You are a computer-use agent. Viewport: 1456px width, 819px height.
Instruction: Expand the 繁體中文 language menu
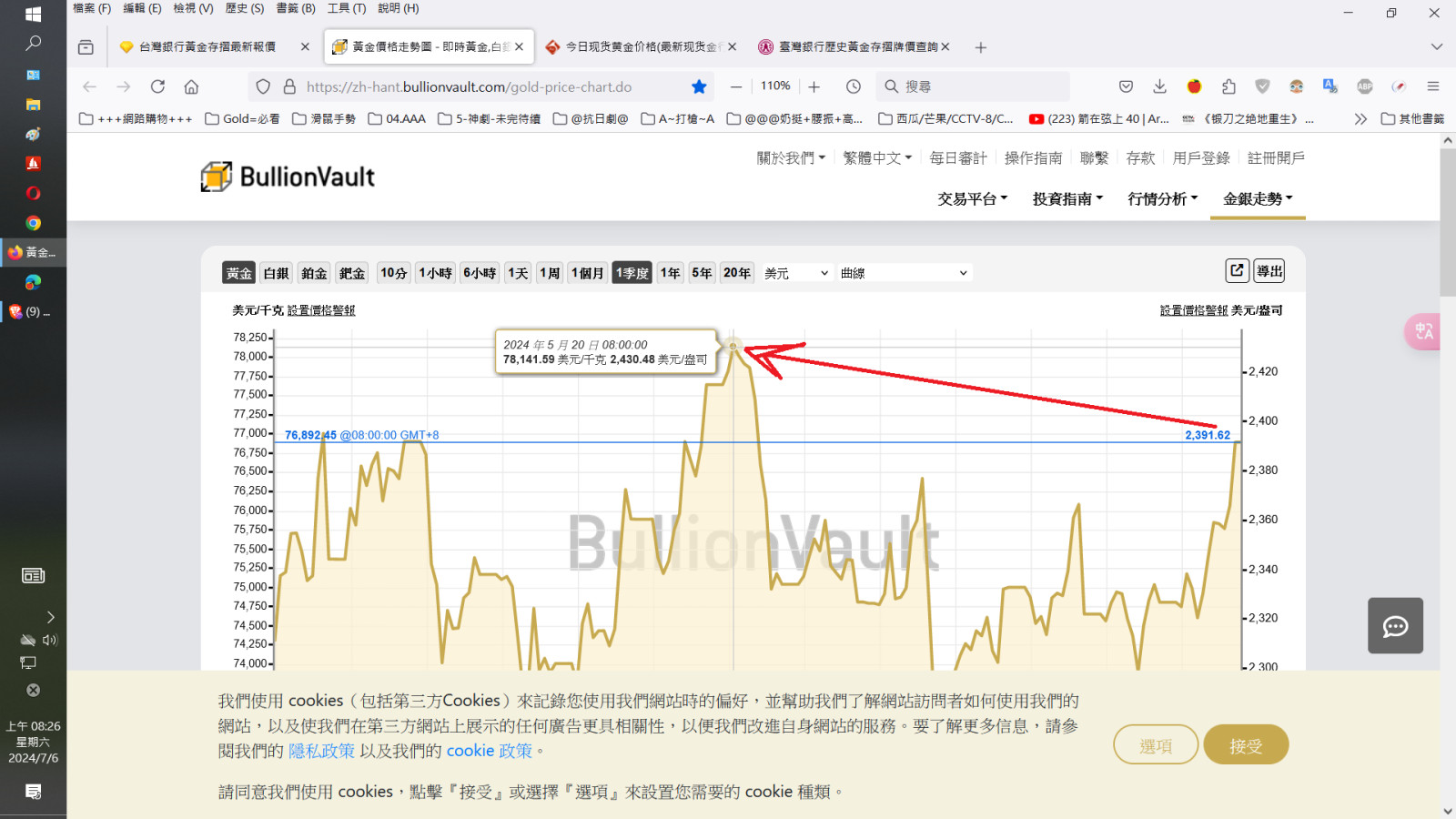pyautogui.click(x=877, y=158)
